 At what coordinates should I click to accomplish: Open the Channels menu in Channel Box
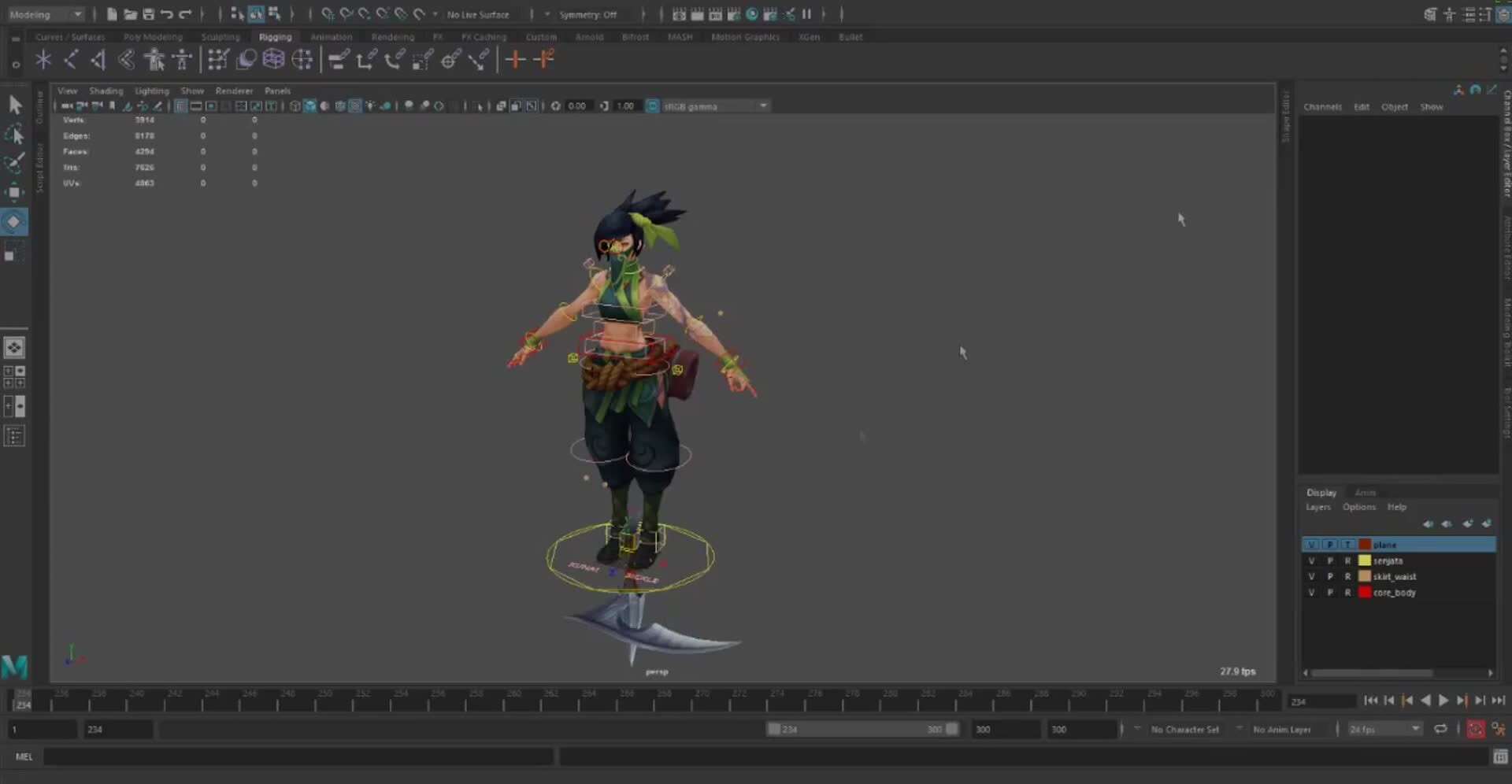[x=1322, y=107]
